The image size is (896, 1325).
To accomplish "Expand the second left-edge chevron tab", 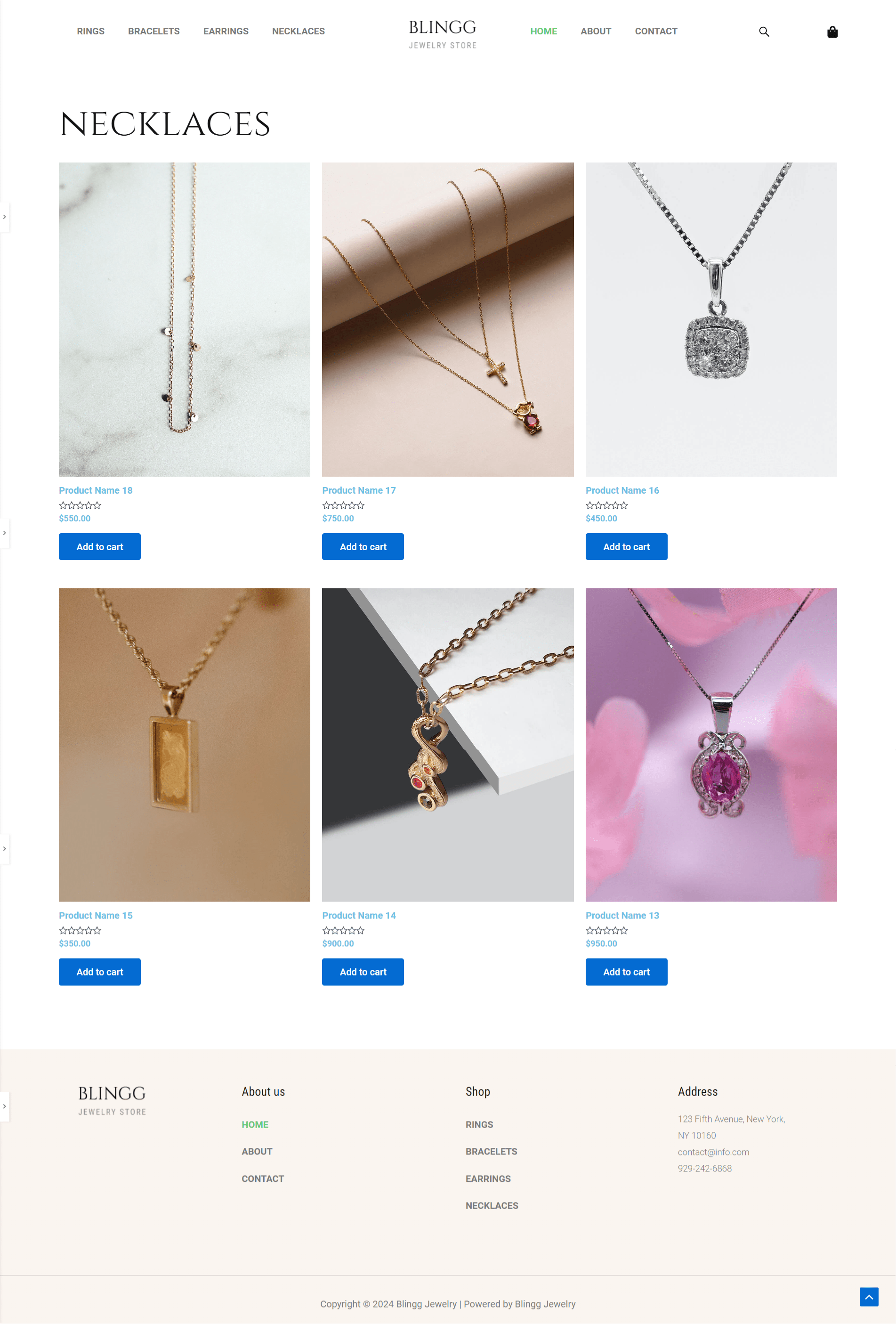I will coord(5,533).
